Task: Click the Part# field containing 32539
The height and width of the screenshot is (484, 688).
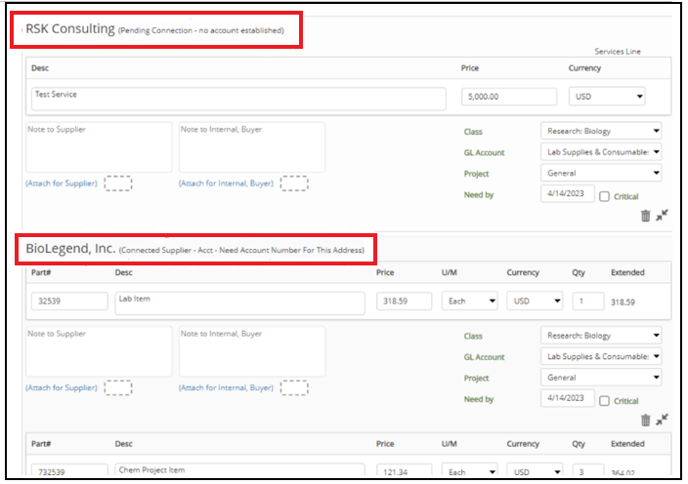Action: click(69, 301)
